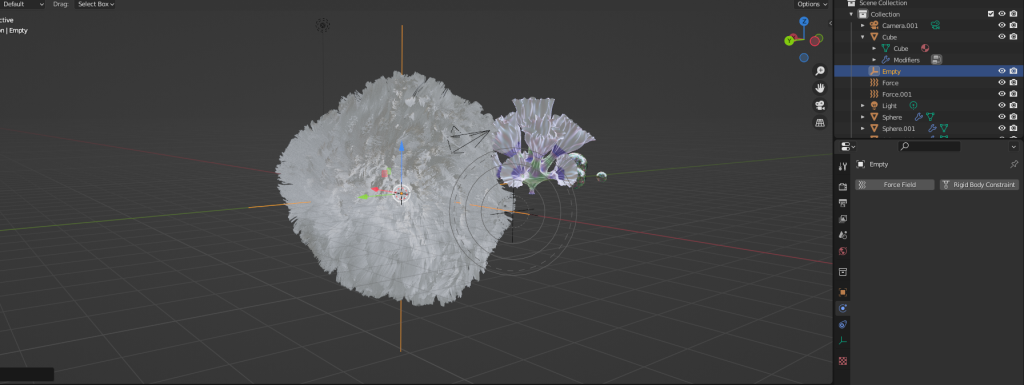1024x385 pixels.
Task: Switch perspective/orthographic with the grid icon
Action: (820, 122)
